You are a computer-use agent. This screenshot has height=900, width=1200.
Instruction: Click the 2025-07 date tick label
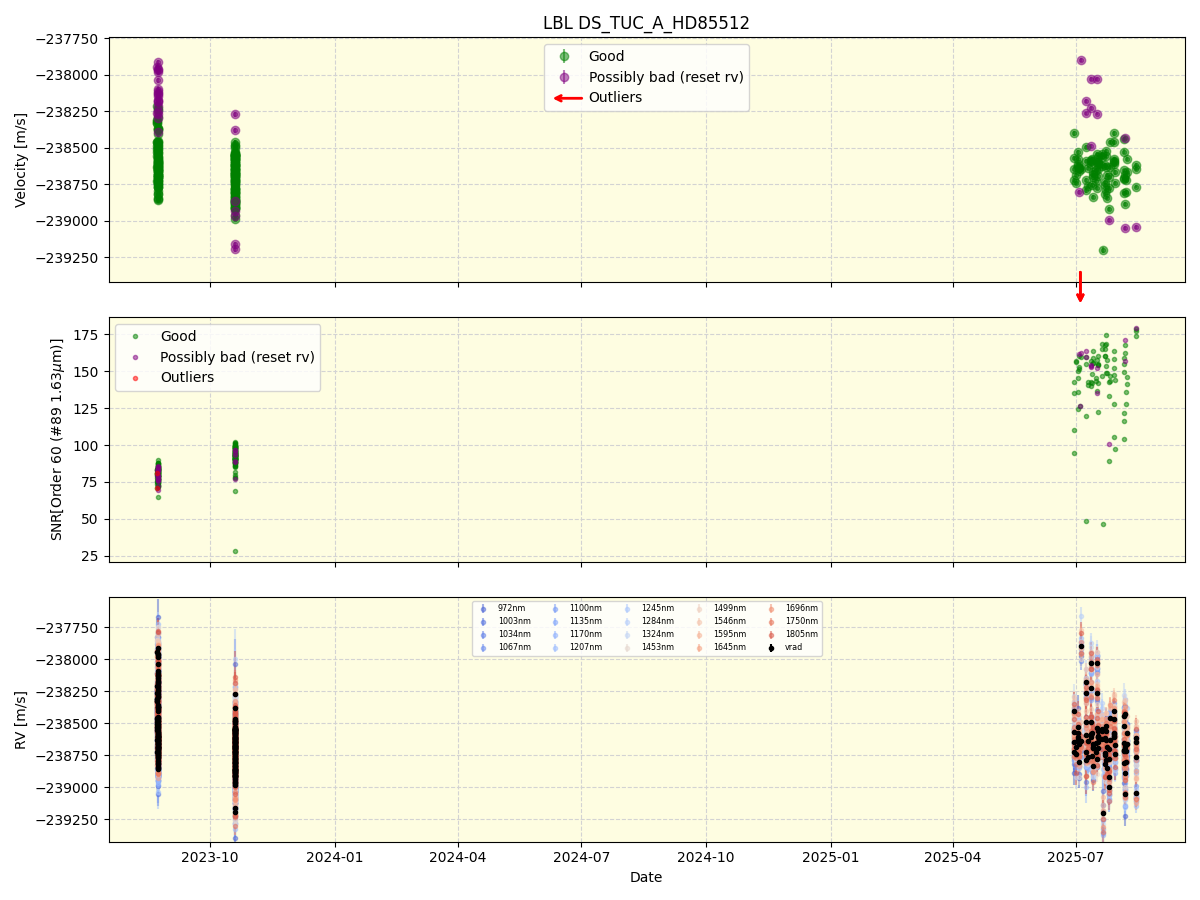1077,857
